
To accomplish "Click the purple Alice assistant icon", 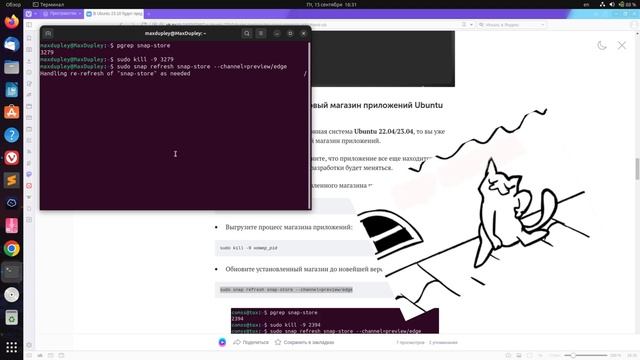I will tap(222, 342).
